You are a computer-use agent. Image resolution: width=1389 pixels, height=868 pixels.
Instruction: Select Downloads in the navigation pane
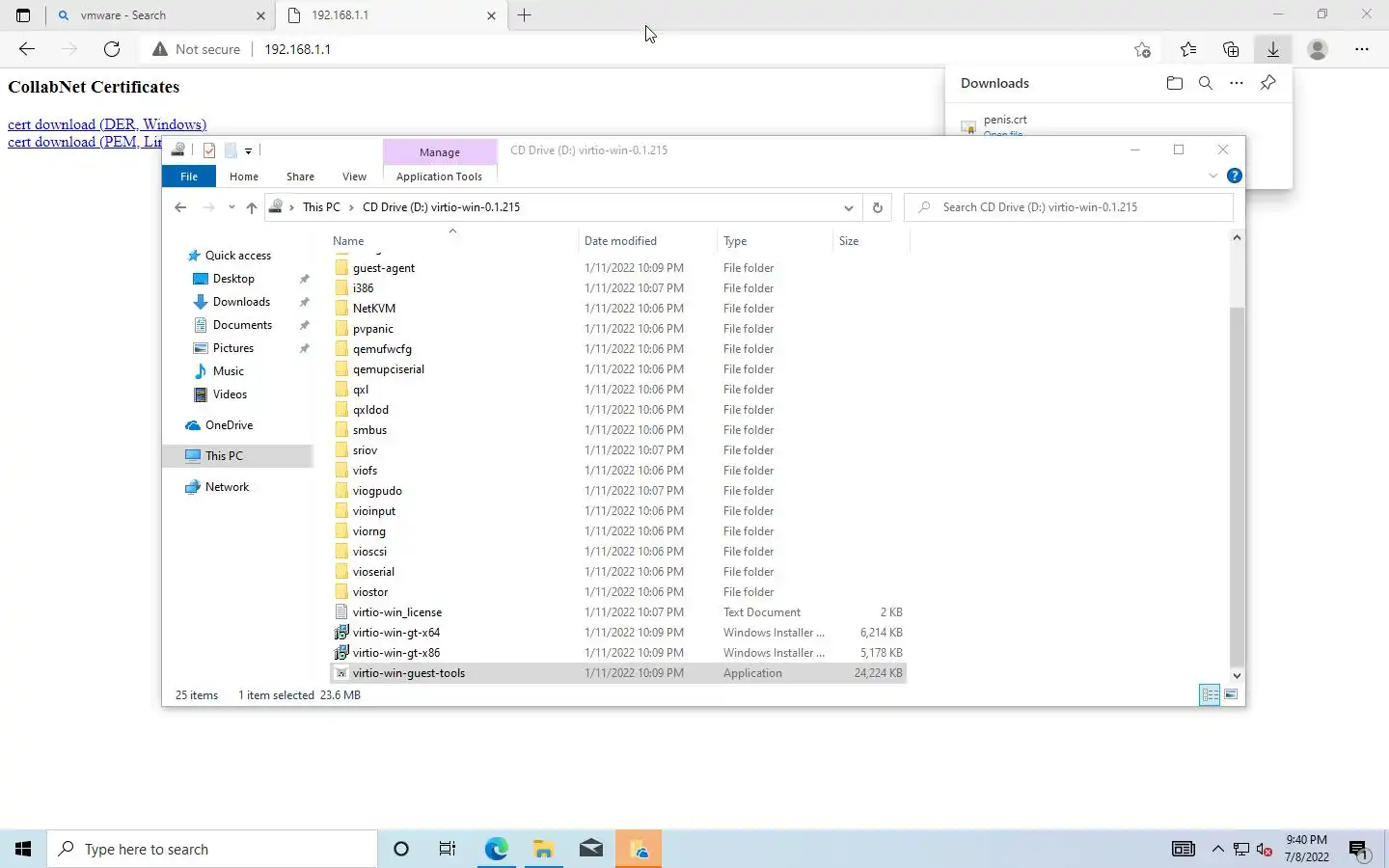coord(241,302)
